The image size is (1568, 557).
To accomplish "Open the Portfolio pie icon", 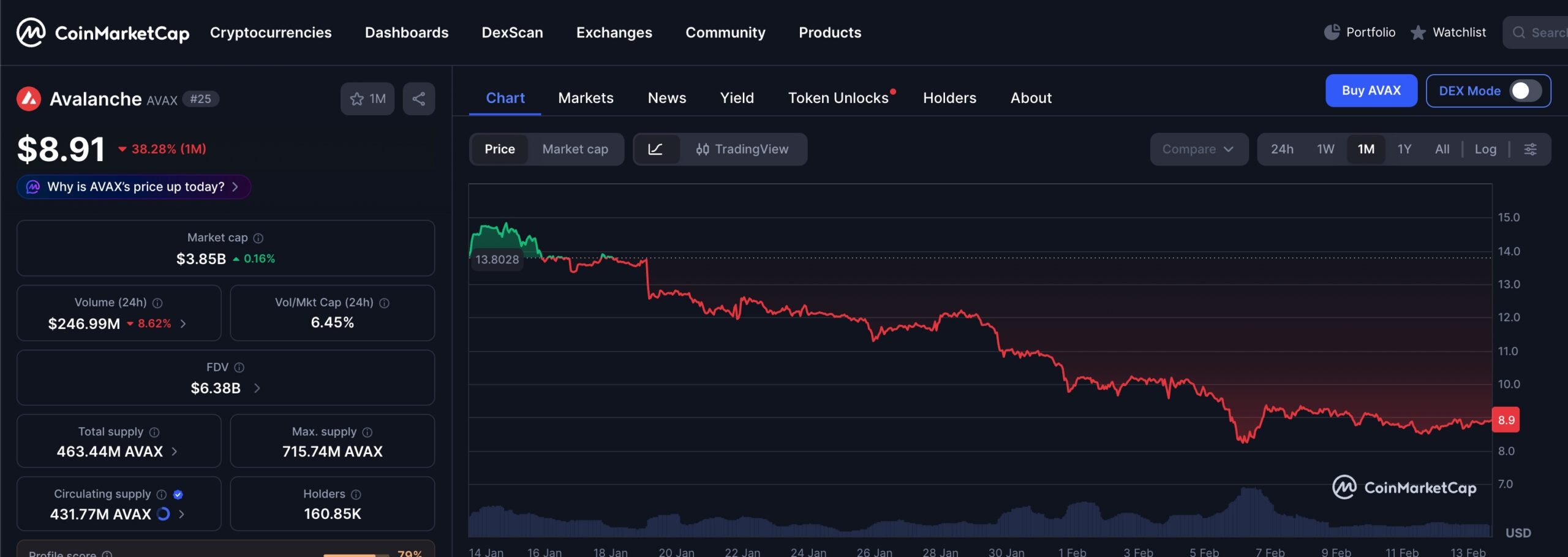I will [x=1332, y=32].
